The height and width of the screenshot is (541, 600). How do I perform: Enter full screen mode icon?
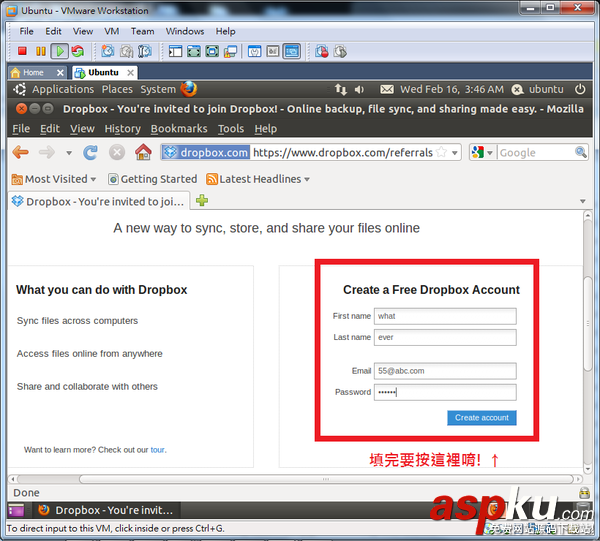(x=194, y=51)
